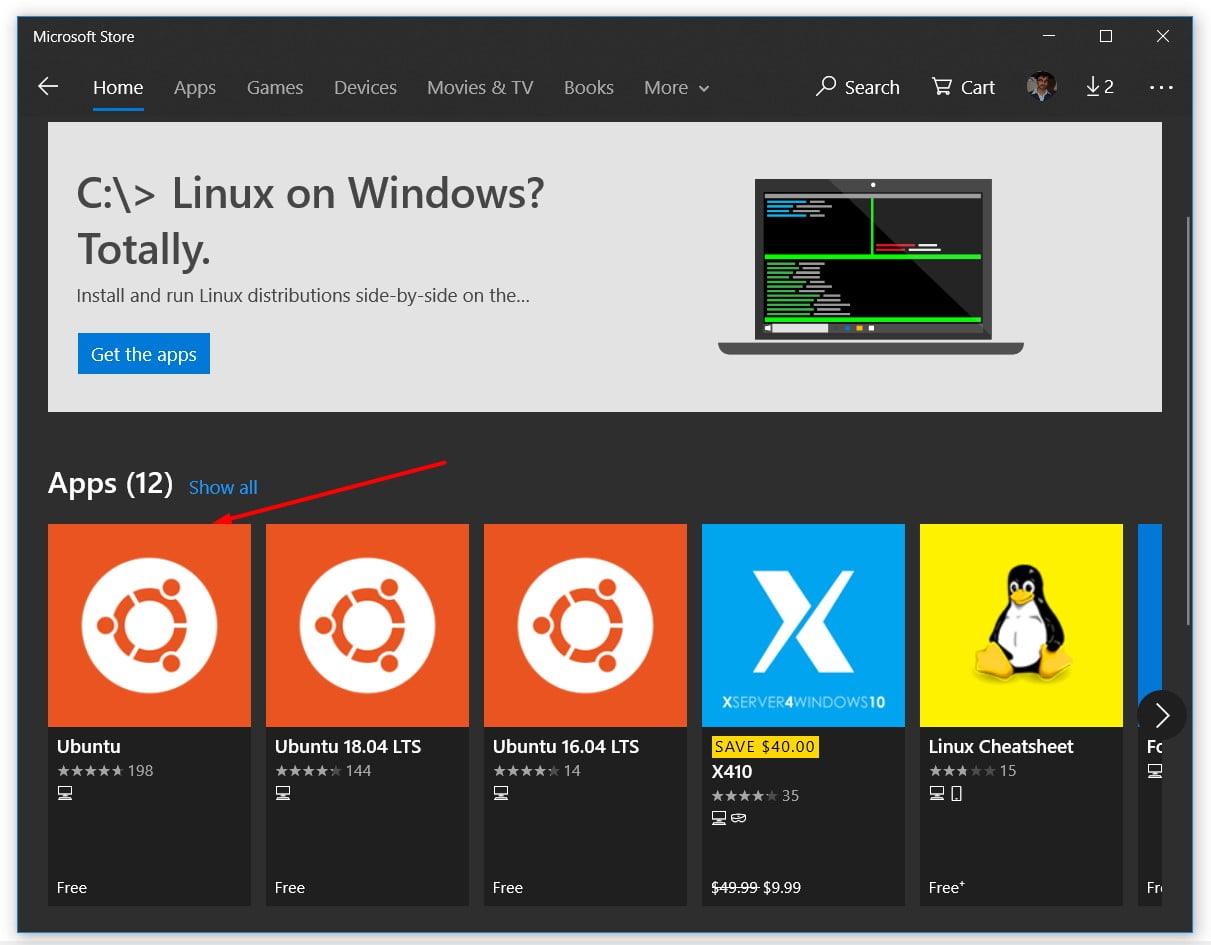Click the SAVE $40.00 badge
Image resolution: width=1211 pixels, height=945 pixels.
(765, 746)
